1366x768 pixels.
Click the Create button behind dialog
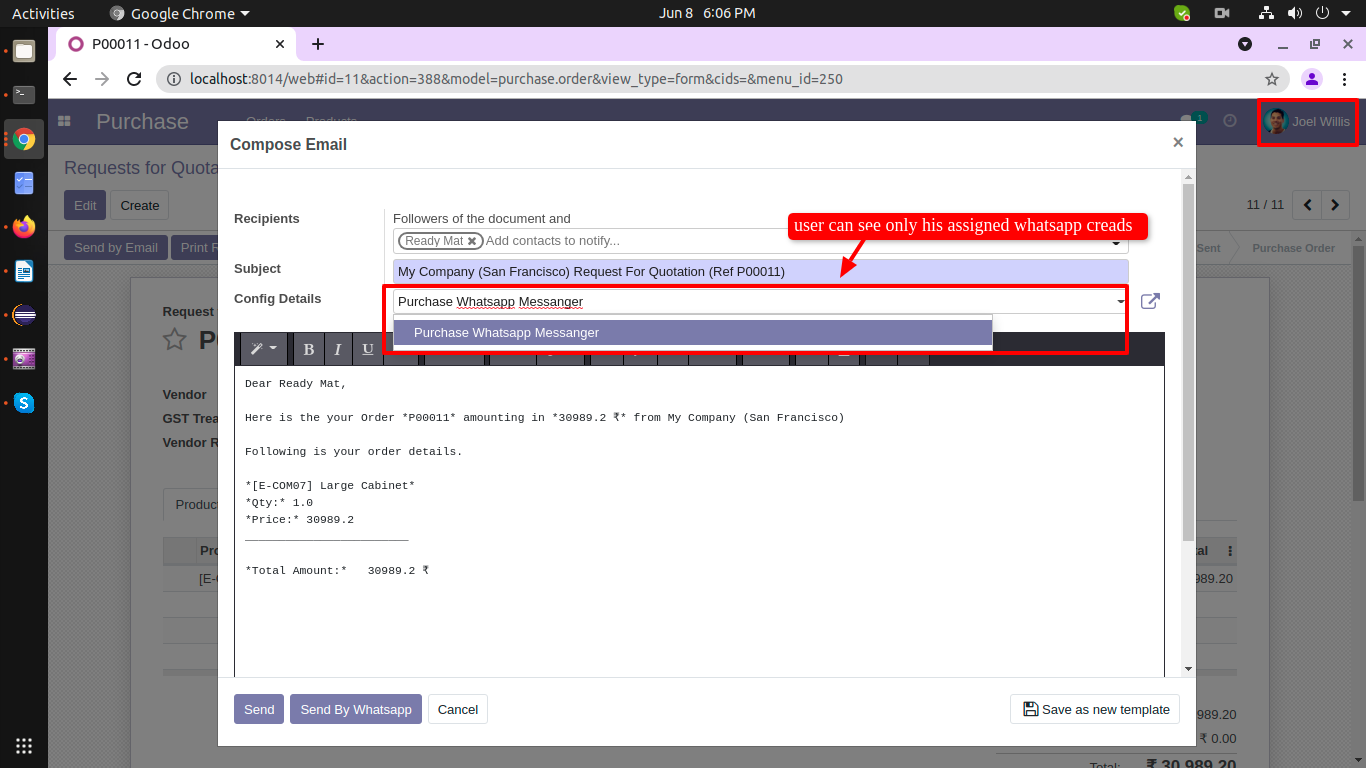point(140,205)
